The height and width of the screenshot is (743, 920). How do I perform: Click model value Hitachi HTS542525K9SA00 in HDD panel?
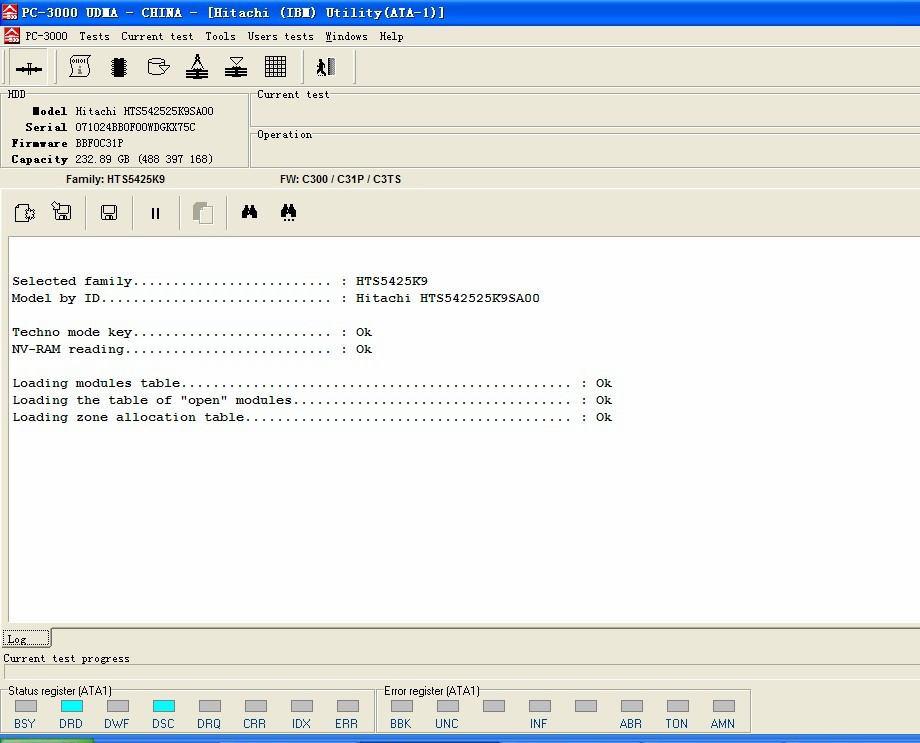[x=144, y=111]
